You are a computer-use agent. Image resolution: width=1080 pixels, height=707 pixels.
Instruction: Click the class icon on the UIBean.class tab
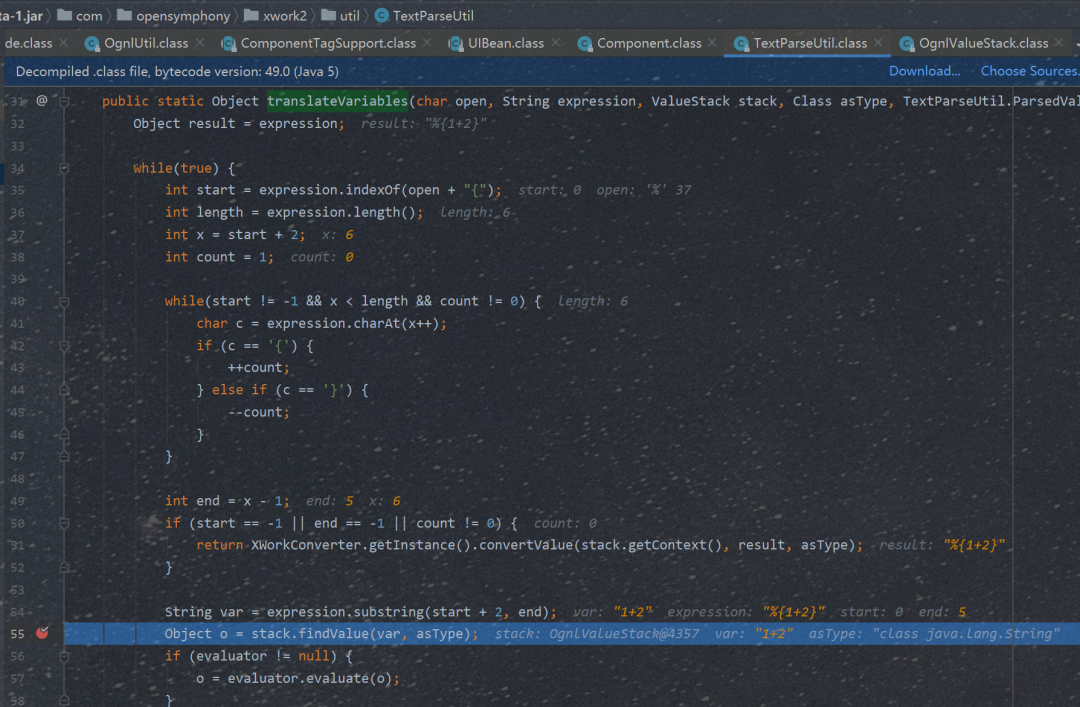click(455, 43)
